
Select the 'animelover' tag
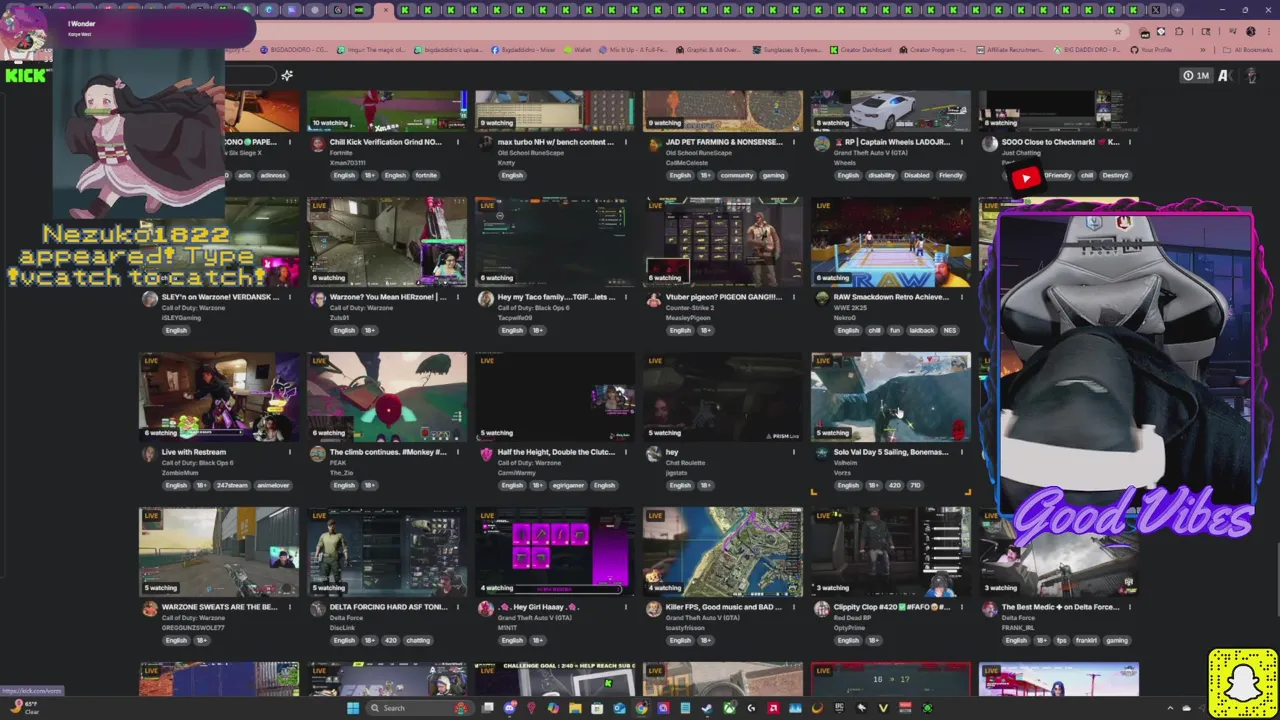[273, 485]
